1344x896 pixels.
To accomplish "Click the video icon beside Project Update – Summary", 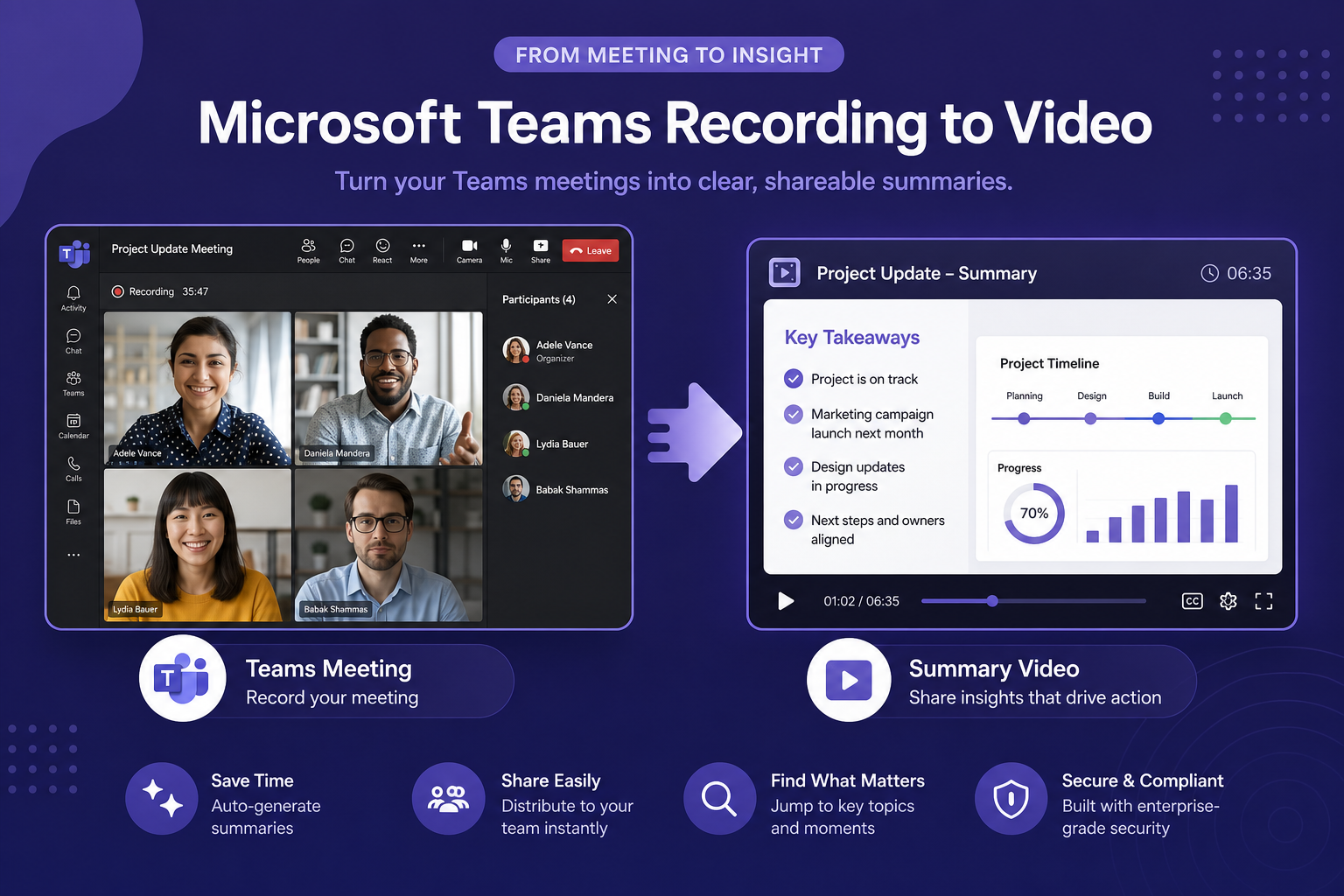I will click(784, 273).
